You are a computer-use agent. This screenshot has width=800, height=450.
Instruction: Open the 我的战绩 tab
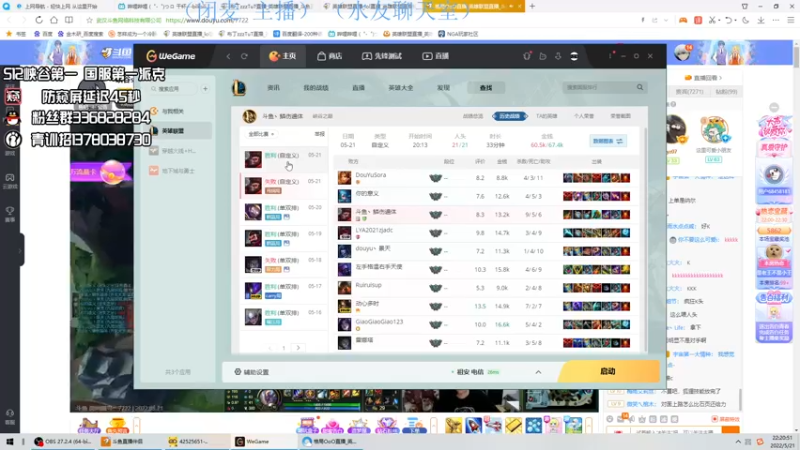(316, 88)
